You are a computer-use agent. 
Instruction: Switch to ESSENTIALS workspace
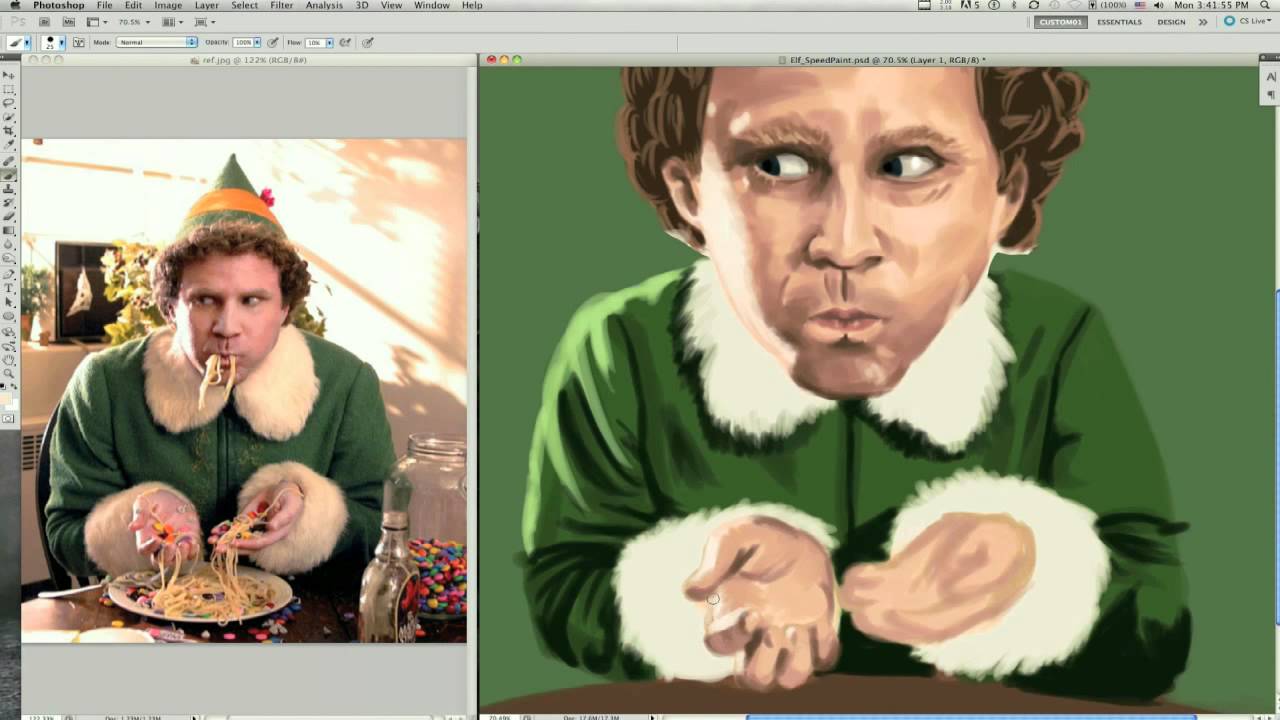[1120, 21]
